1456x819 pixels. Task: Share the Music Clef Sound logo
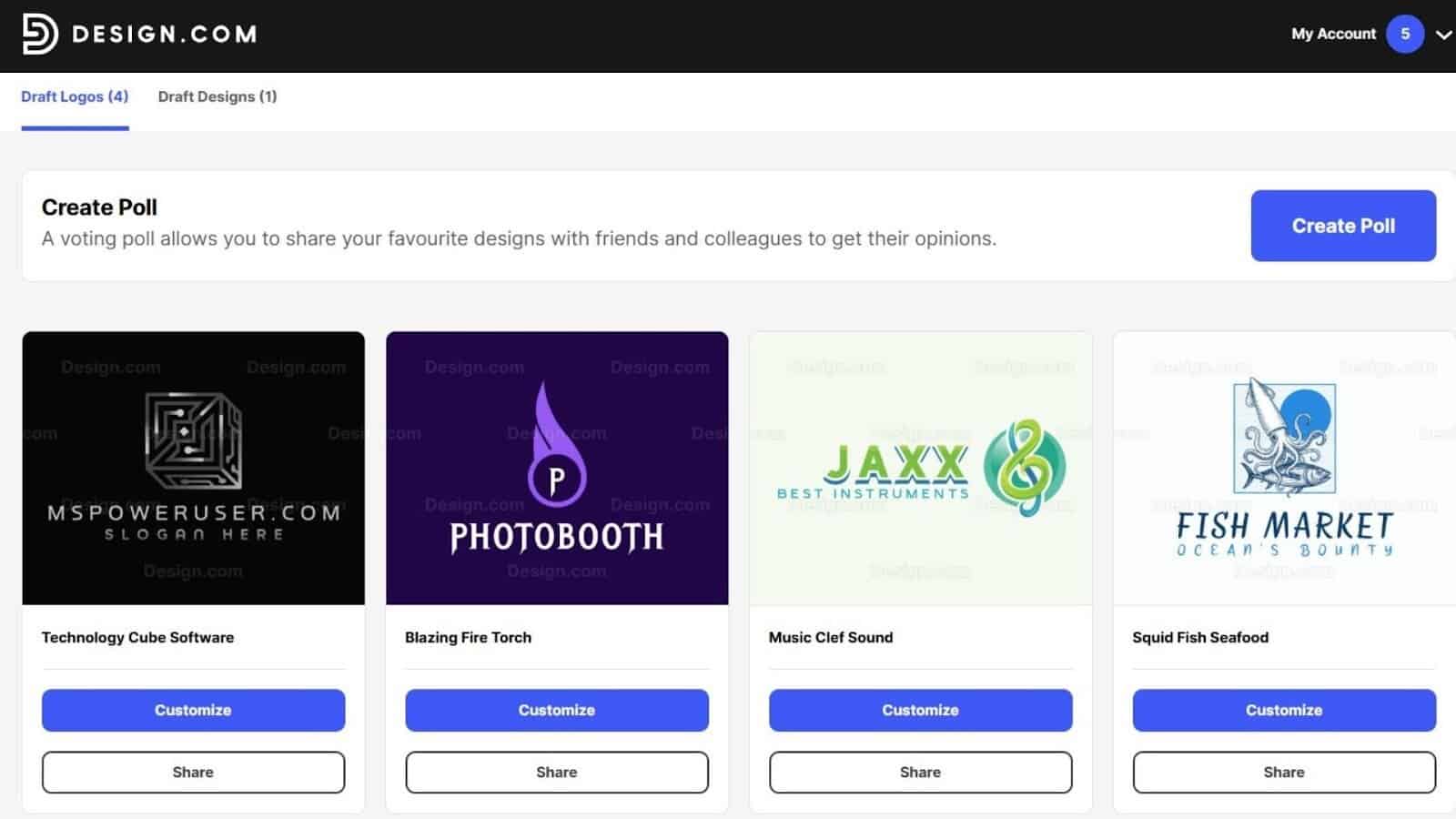click(x=920, y=772)
